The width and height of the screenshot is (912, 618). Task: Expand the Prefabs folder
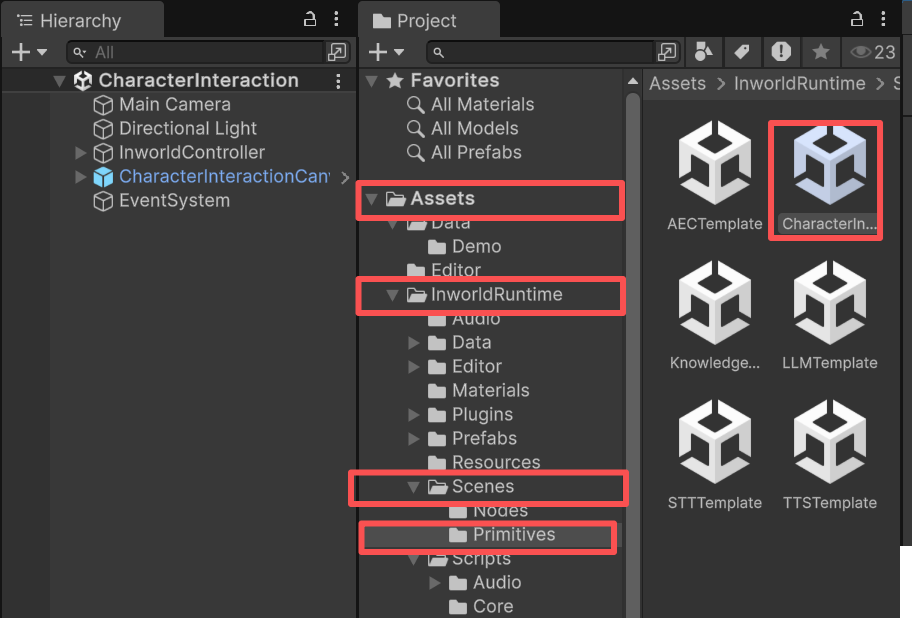pos(414,439)
